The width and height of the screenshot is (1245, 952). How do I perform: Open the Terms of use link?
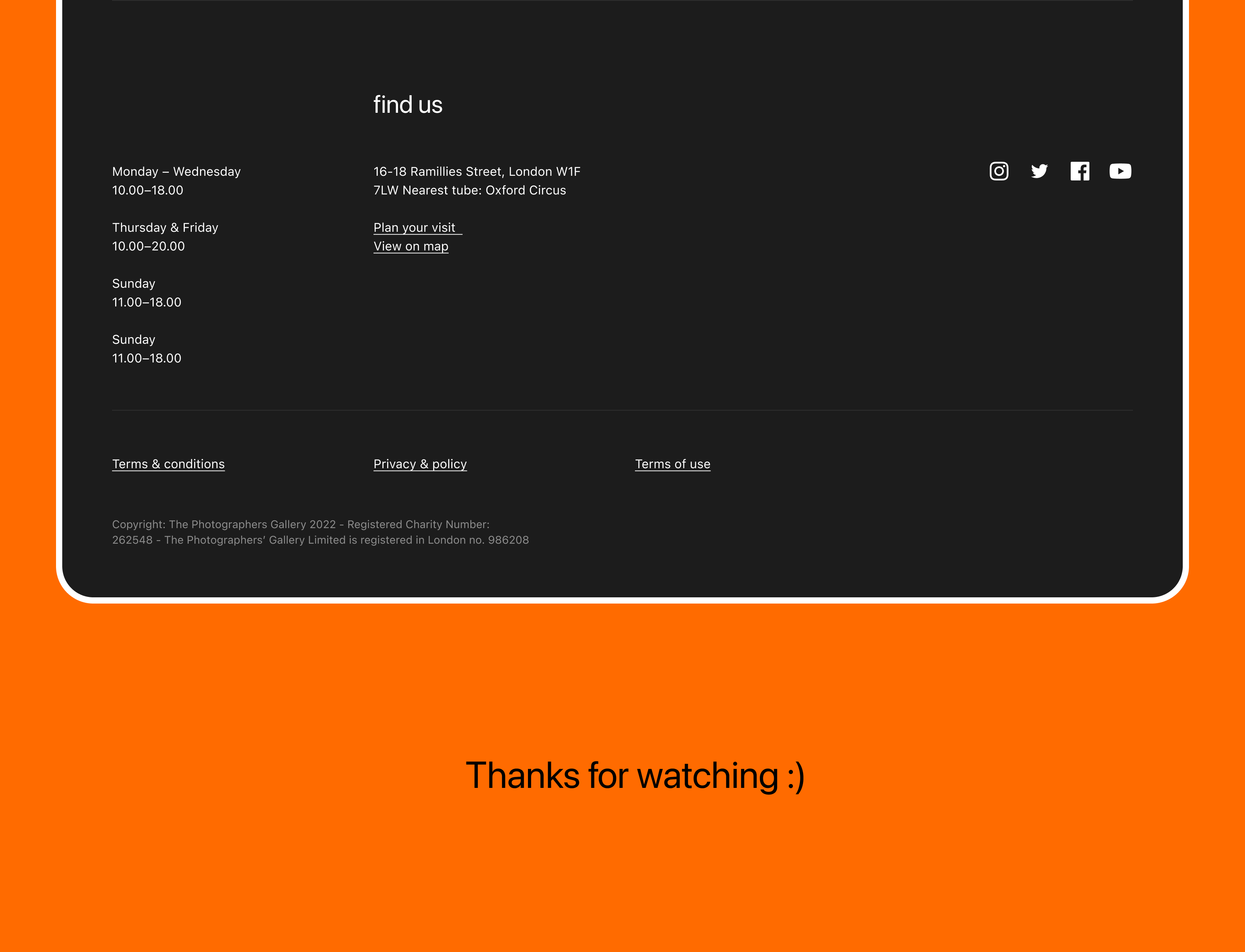tap(672, 464)
